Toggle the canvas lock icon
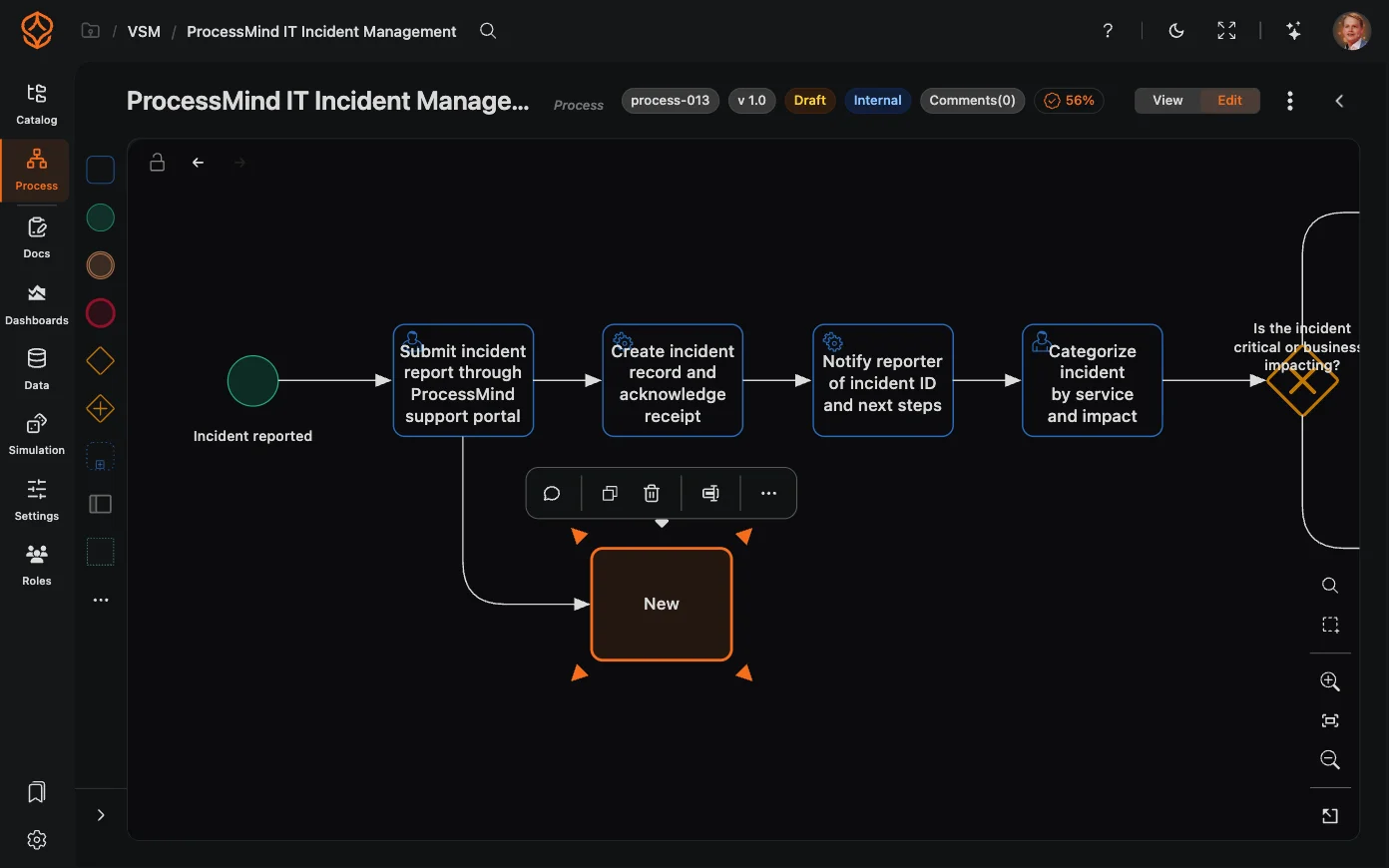The height and width of the screenshot is (868, 1389). tap(158, 162)
